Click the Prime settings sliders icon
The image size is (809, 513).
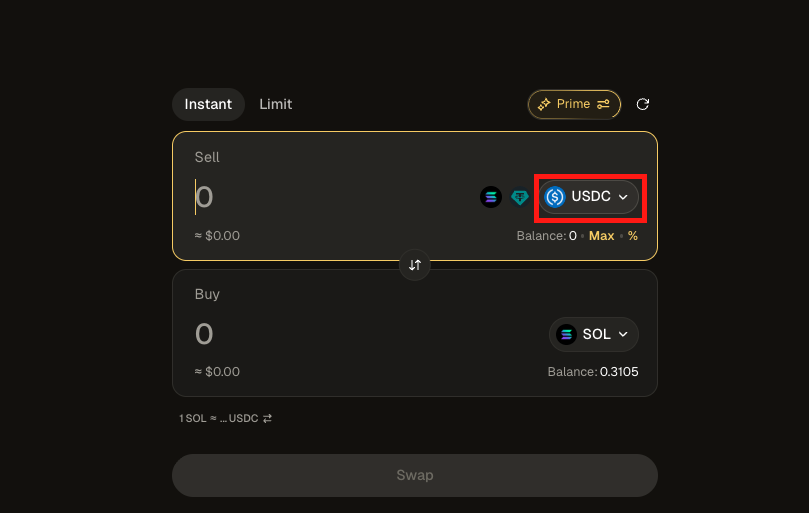(604, 104)
